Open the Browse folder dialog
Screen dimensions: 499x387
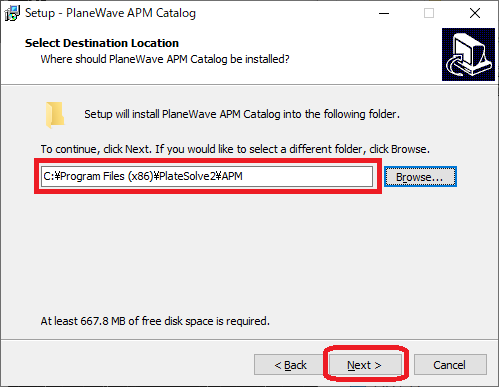pyautogui.click(x=420, y=177)
